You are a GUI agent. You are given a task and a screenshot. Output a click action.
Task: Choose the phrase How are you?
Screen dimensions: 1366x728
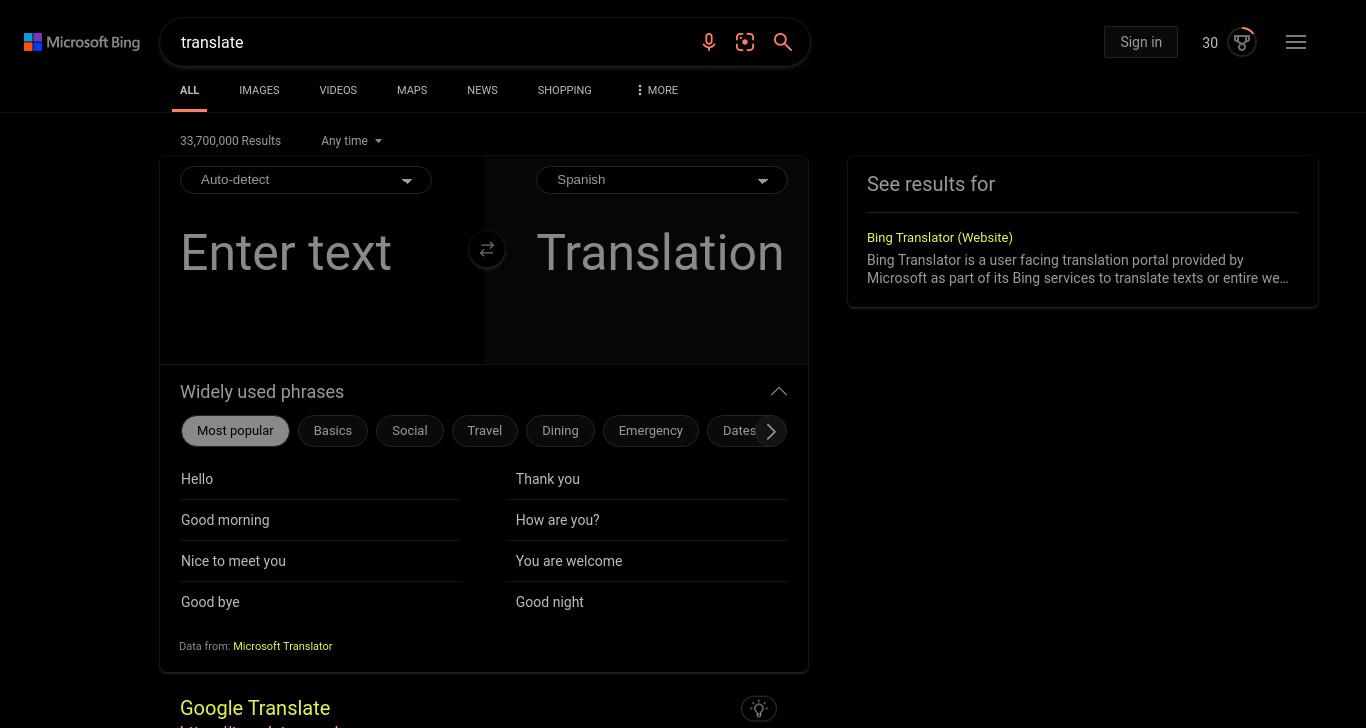[x=558, y=520]
